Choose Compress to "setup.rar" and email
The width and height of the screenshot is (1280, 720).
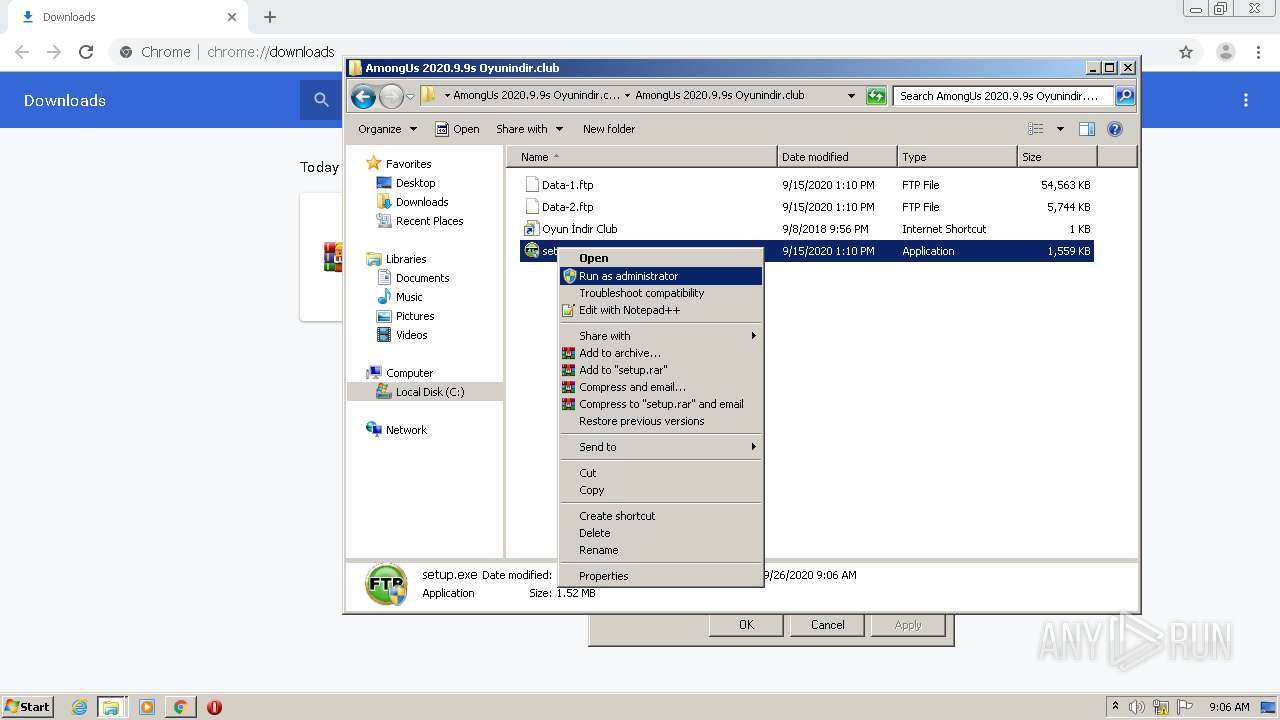[x=661, y=404]
